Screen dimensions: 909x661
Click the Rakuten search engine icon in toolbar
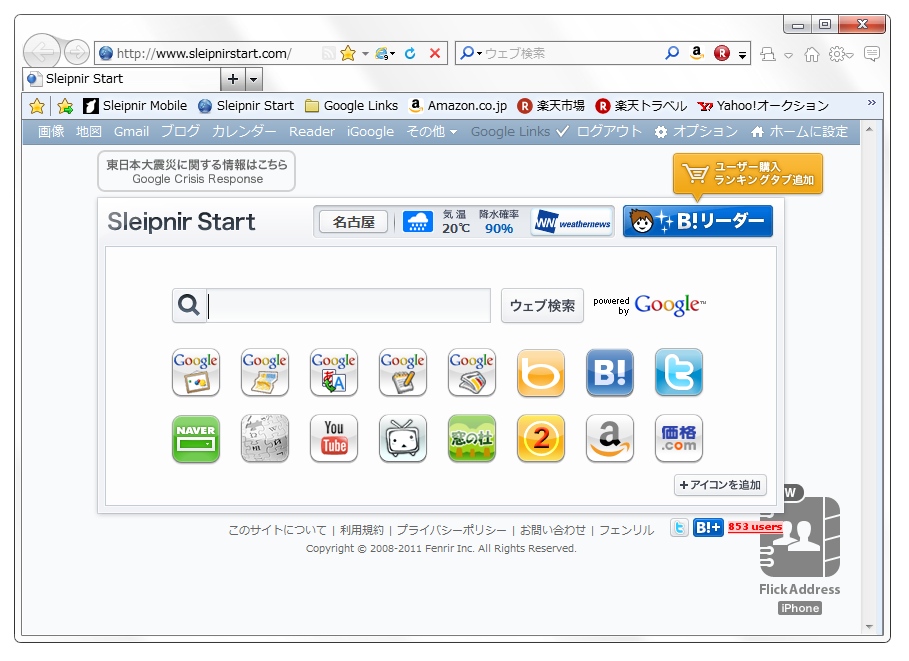[722, 53]
